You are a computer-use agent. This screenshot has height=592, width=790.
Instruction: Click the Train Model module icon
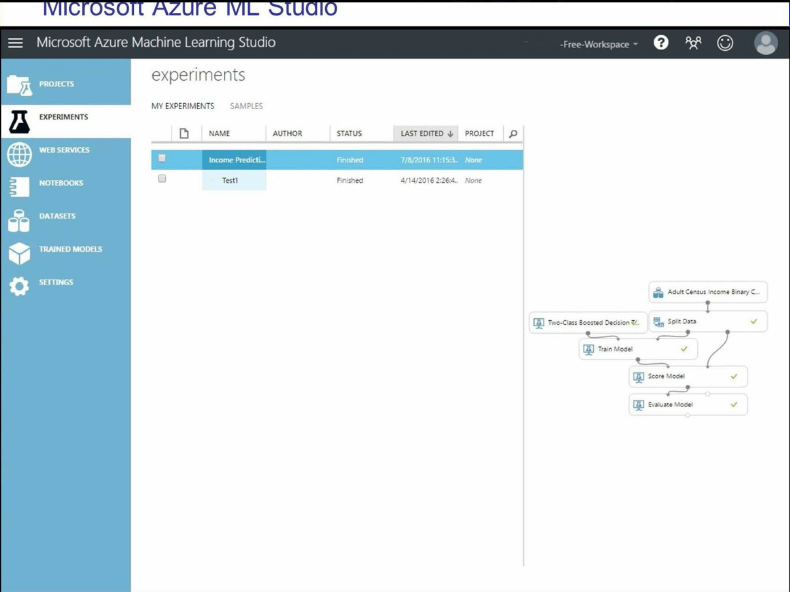[x=588, y=349]
